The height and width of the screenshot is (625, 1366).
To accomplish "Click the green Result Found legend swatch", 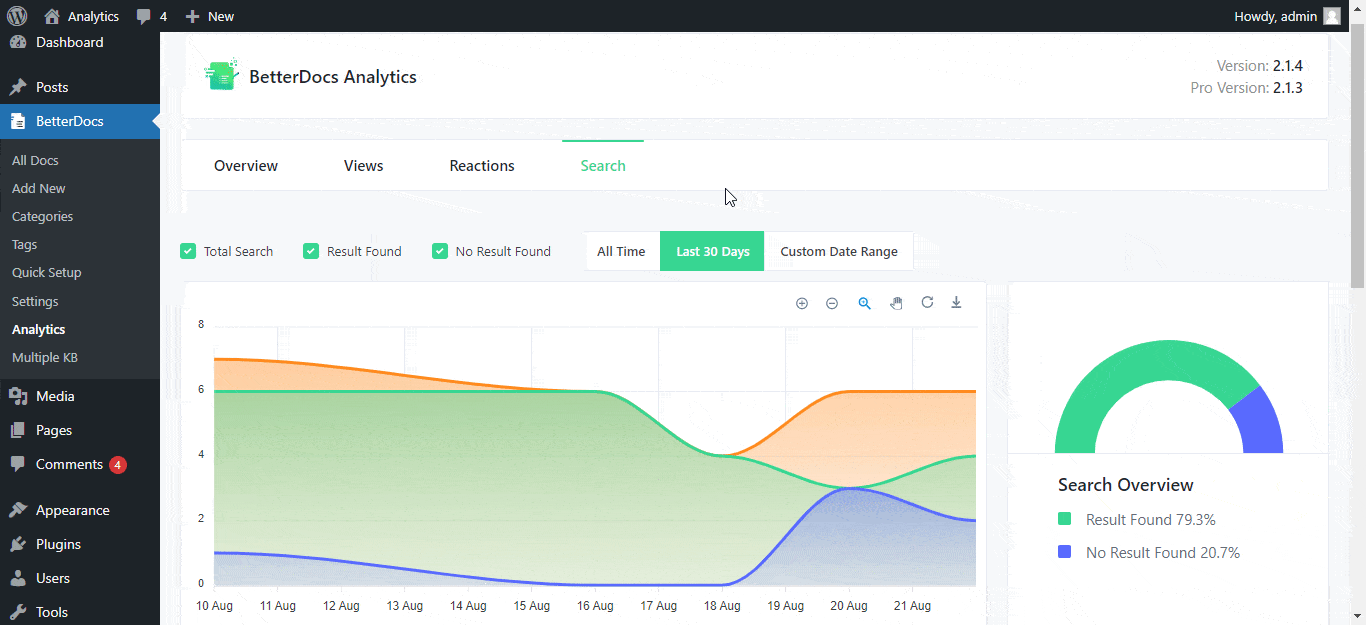I will tap(1065, 519).
